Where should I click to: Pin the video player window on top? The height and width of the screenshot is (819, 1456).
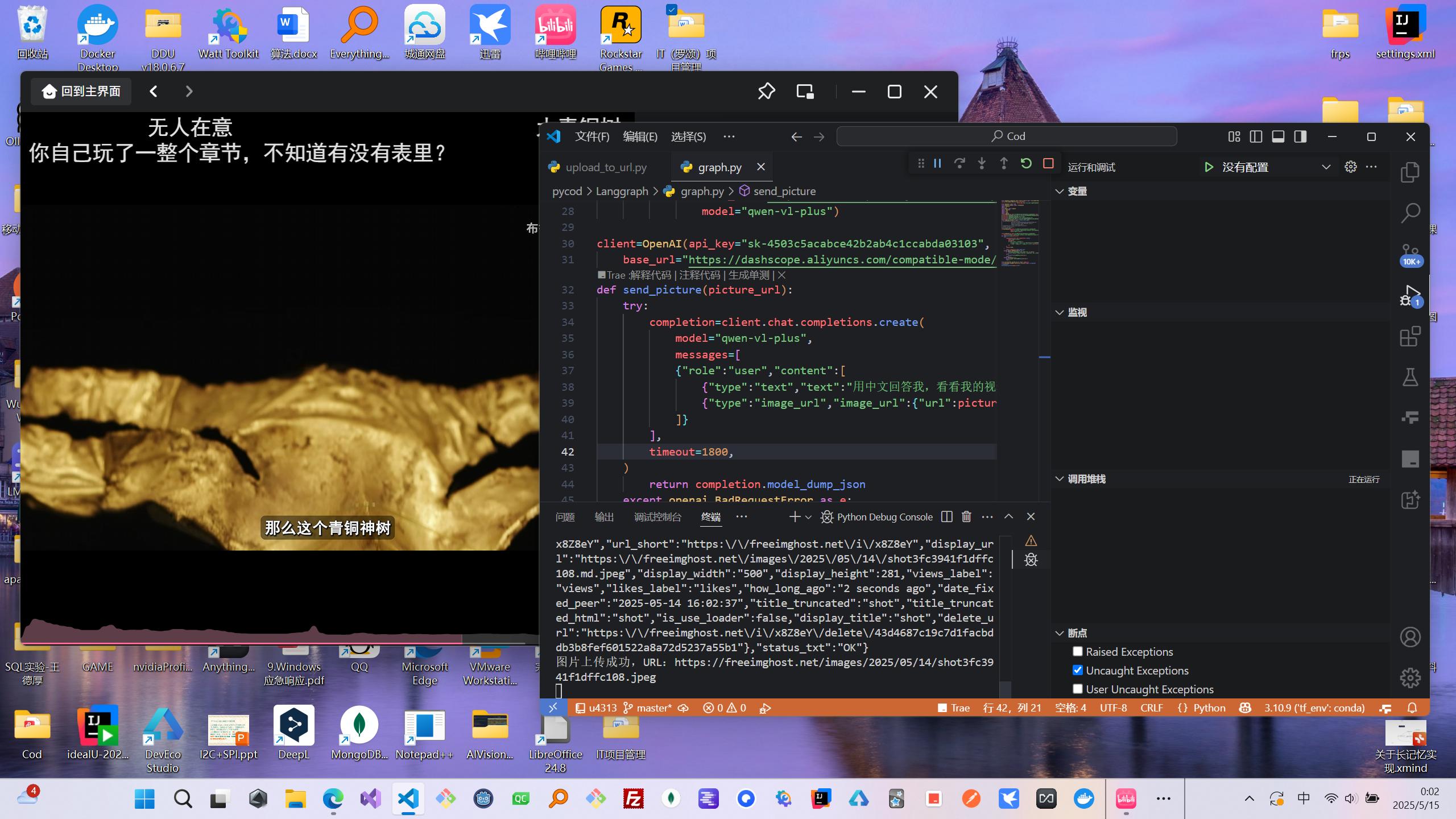tap(766, 92)
